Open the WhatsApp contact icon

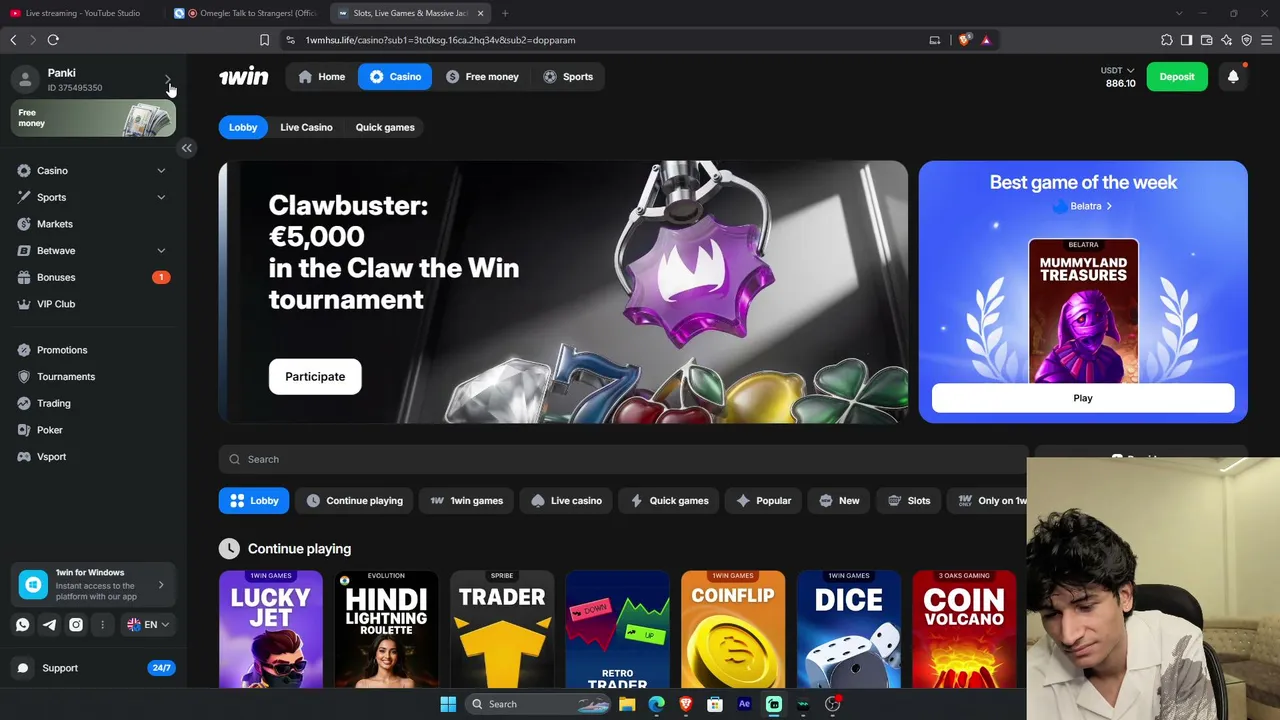23,624
